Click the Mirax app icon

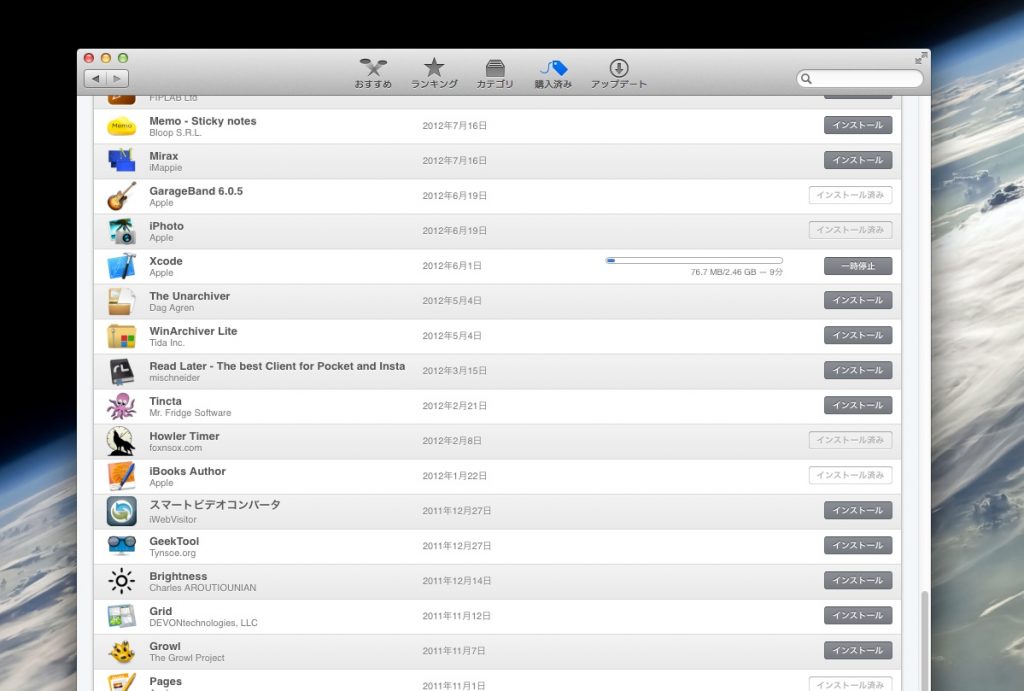click(x=121, y=161)
